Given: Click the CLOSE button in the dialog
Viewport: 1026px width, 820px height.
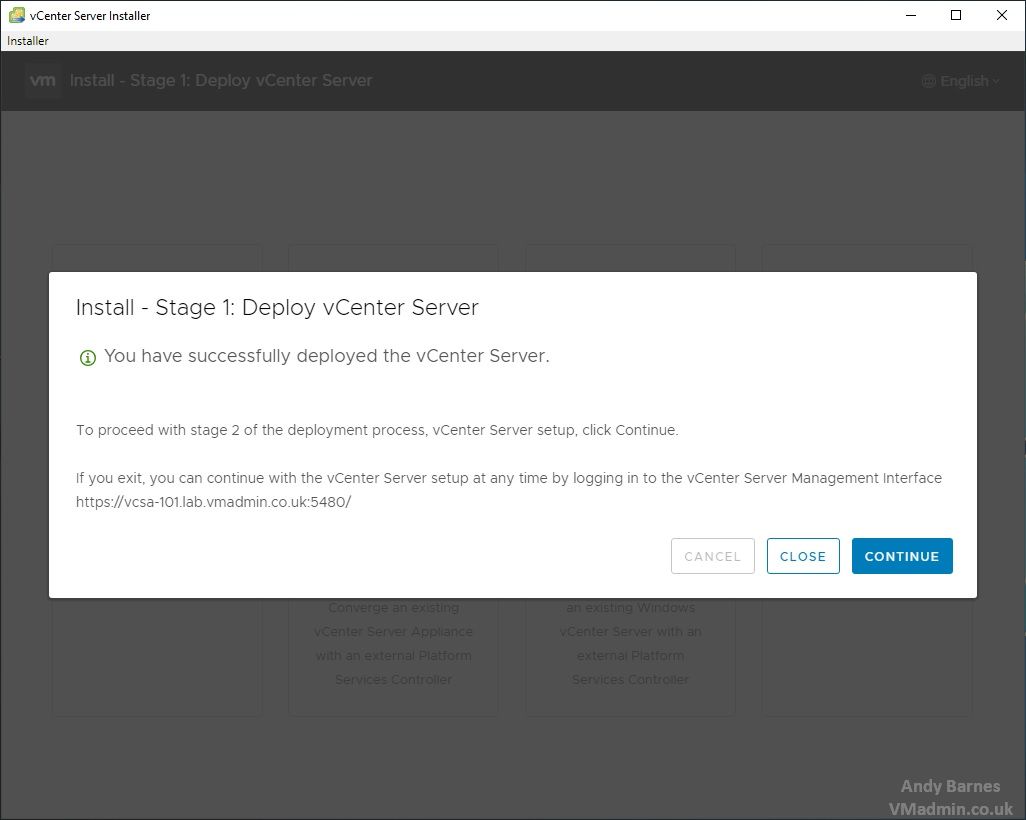Looking at the screenshot, I should (x=803, y=556).
